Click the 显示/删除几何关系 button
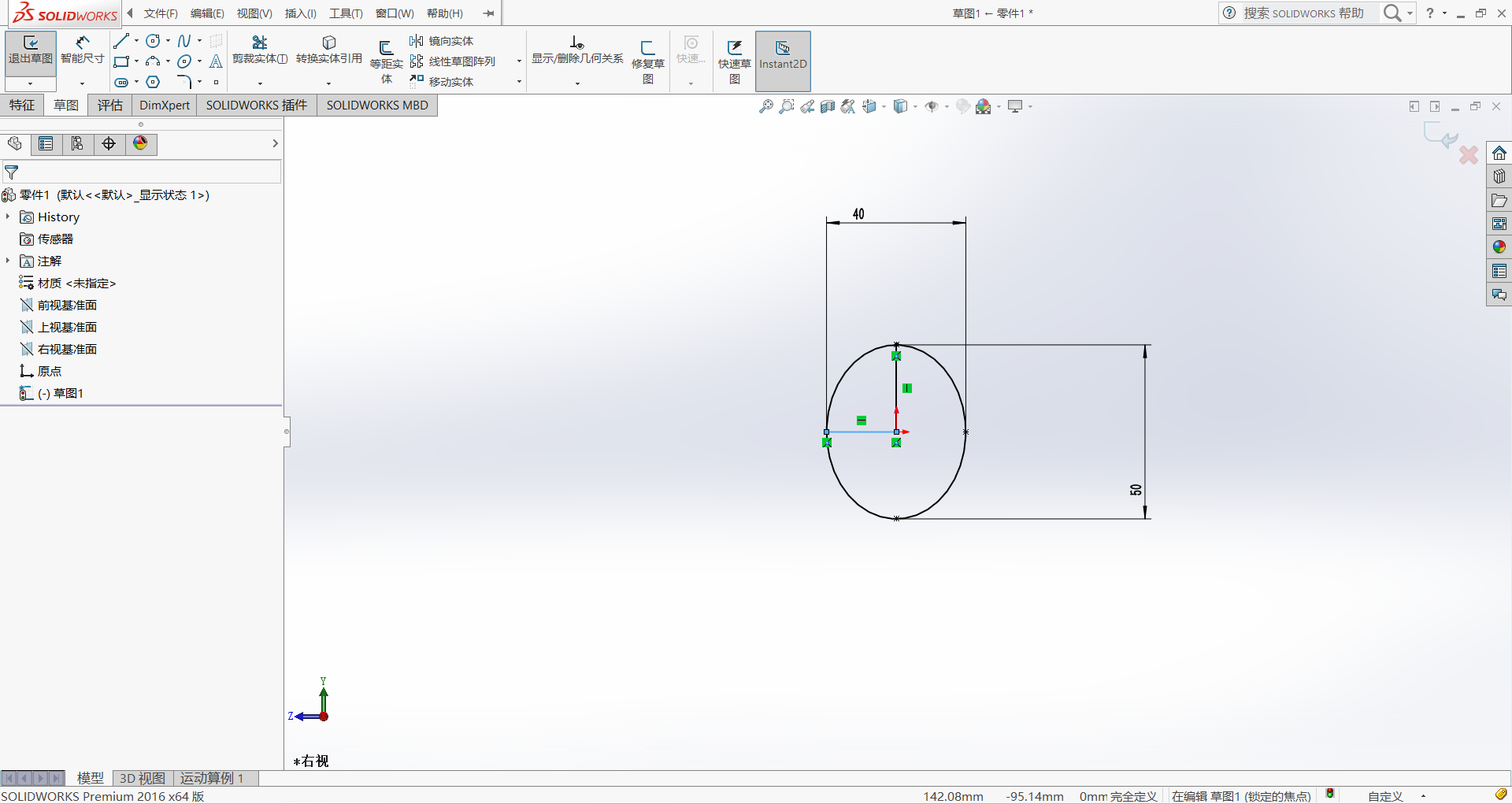The image size is (1512, 804). click(x=576, y=50)
